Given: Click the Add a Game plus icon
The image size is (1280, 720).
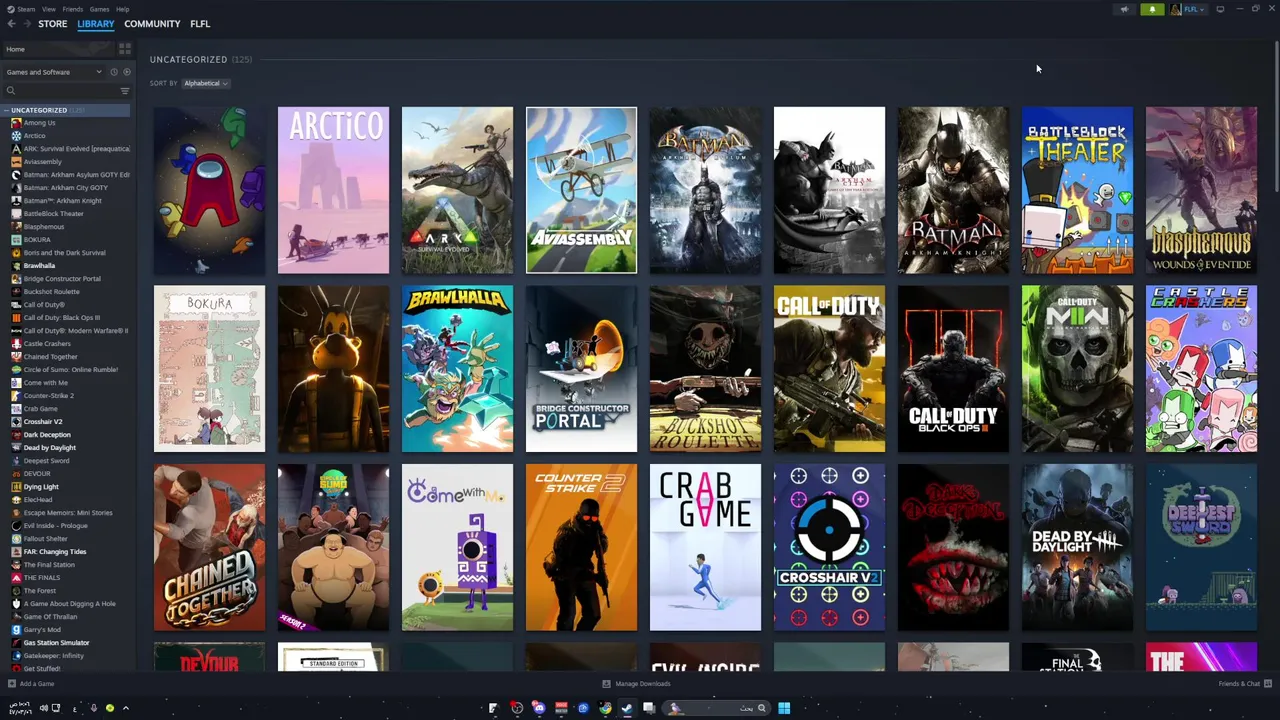Looking at the screenshot, I should [x=11, y=684].
